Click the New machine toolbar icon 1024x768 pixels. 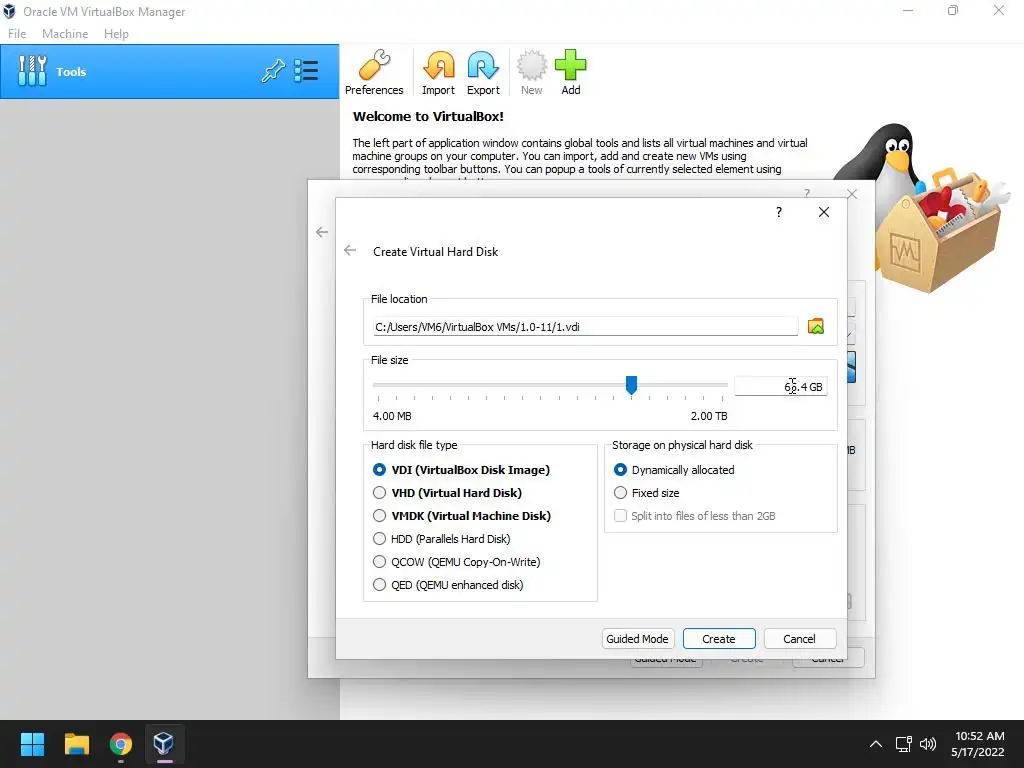click(x=531, y=72)
